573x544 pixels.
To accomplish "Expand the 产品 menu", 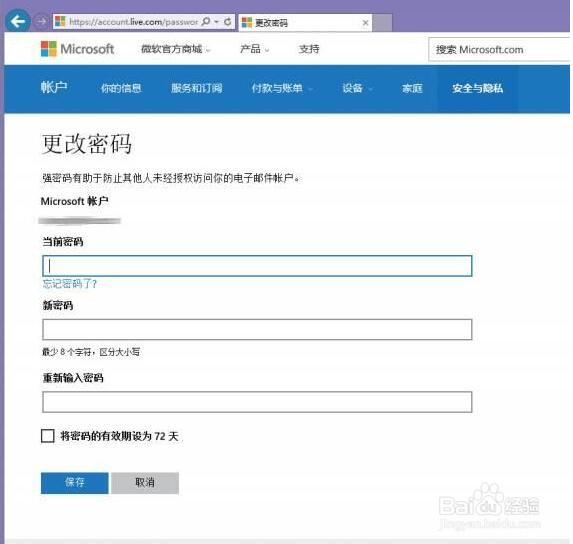I will [254, 49].
